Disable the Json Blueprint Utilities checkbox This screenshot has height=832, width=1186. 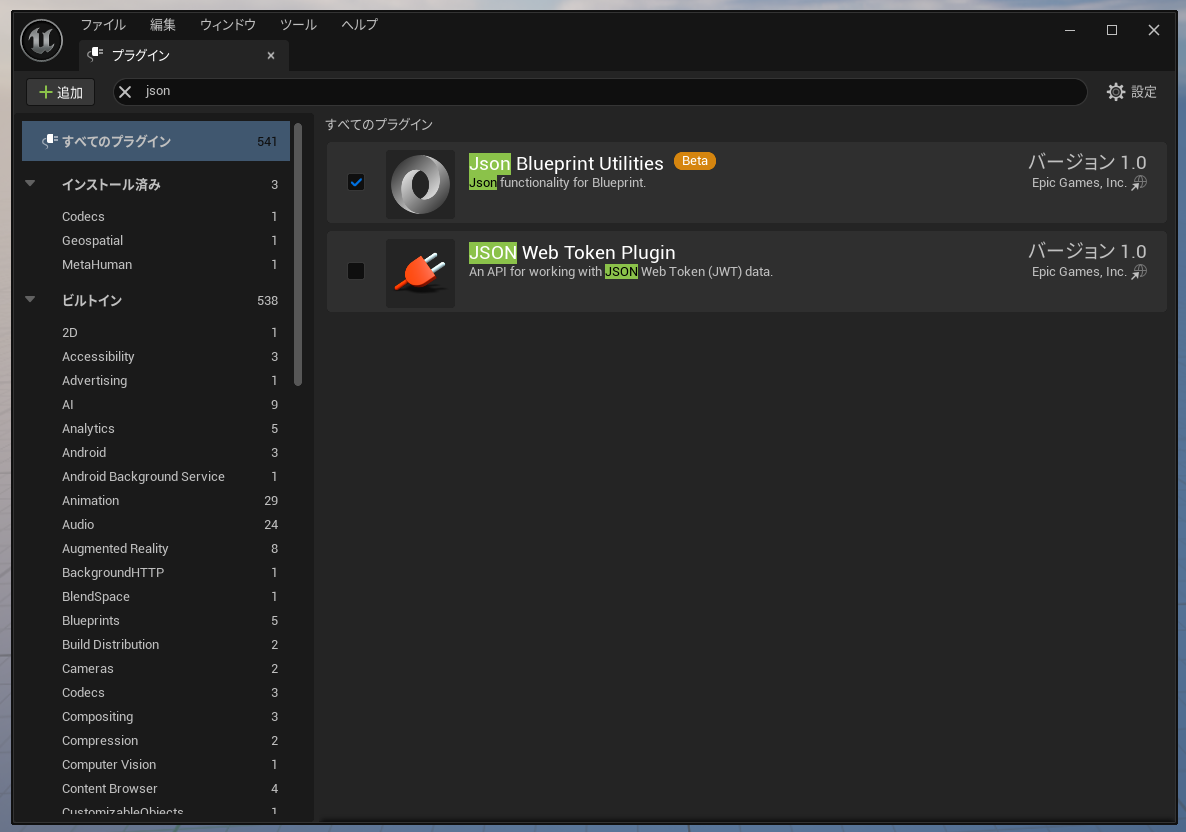pyautogui.click(x=356, y=182)
